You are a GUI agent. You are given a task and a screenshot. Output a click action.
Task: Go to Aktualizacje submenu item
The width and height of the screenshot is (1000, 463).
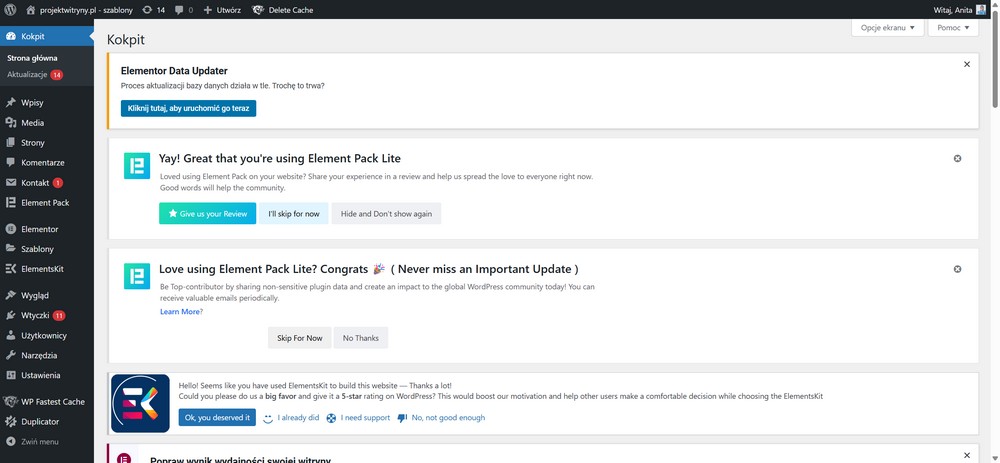pyautogui.click(x=34, y=75)
